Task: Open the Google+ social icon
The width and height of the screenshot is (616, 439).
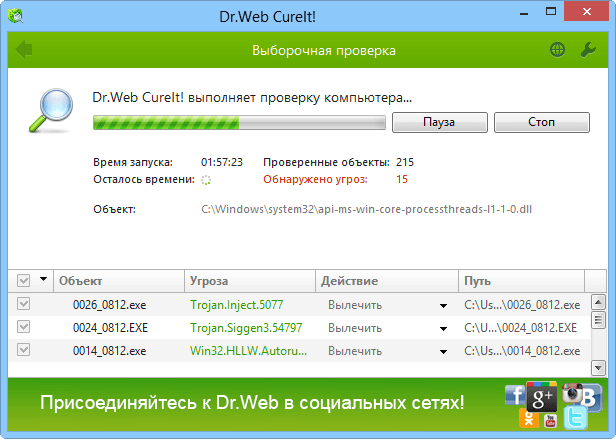Action: [x=542, y=397]
